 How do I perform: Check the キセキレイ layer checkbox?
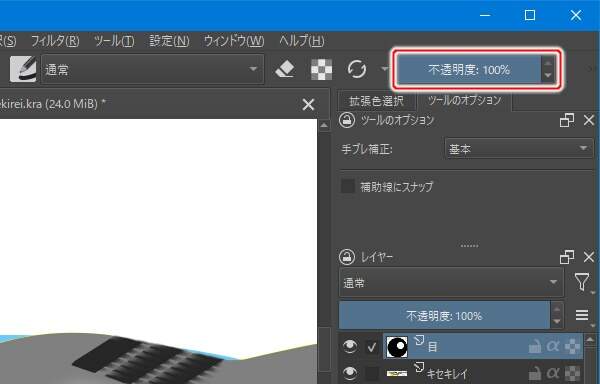pyautogui.click(x=372, y=373)
